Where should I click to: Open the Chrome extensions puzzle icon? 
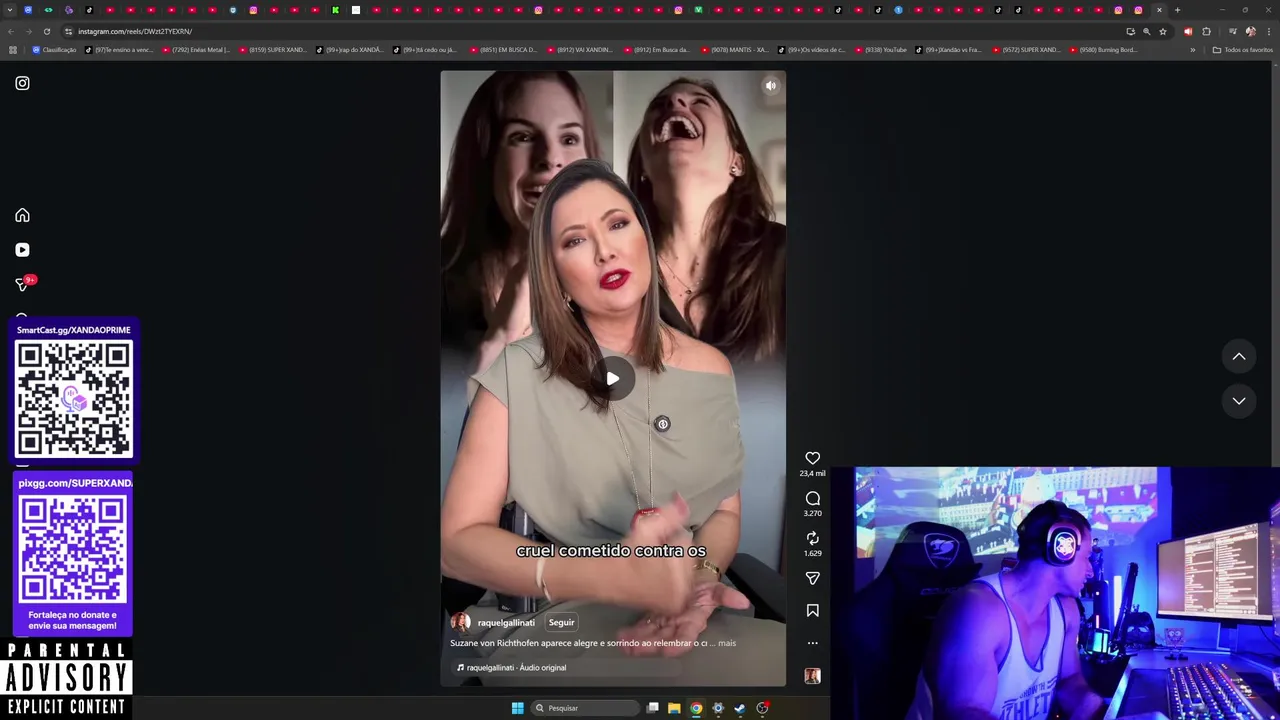pyautogui.click(x=1206, y=31)
